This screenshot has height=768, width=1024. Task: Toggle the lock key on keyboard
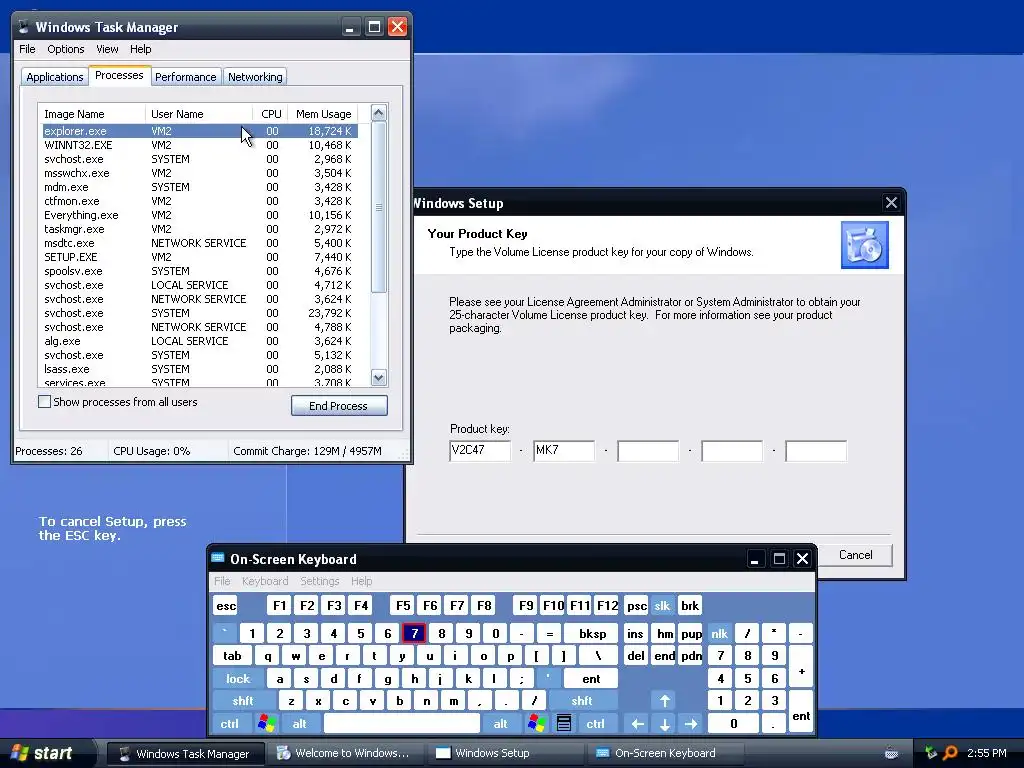pos(238,679)
